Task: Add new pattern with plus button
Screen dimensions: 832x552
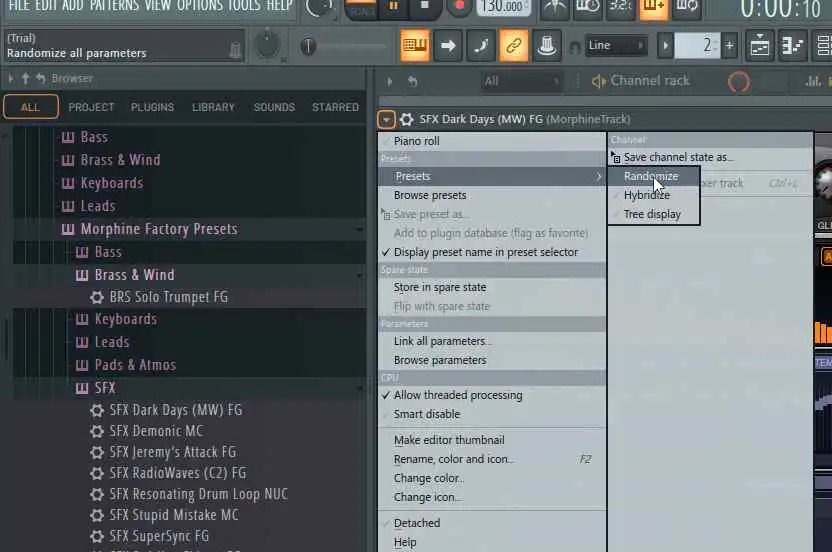Action: (730, 46)
